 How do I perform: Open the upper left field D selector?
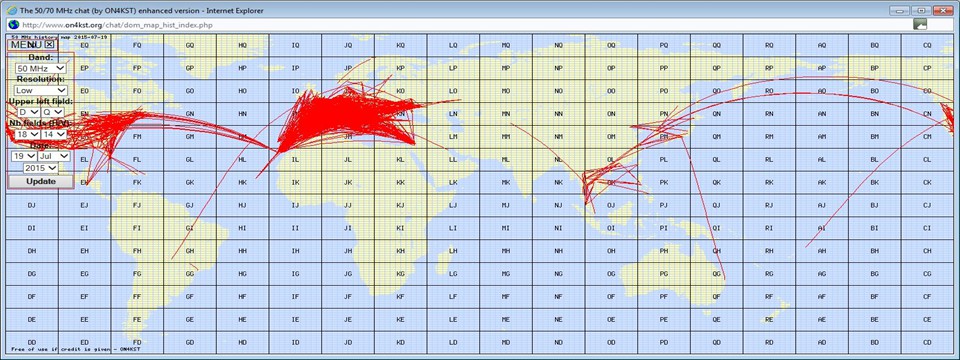point(28,112)
